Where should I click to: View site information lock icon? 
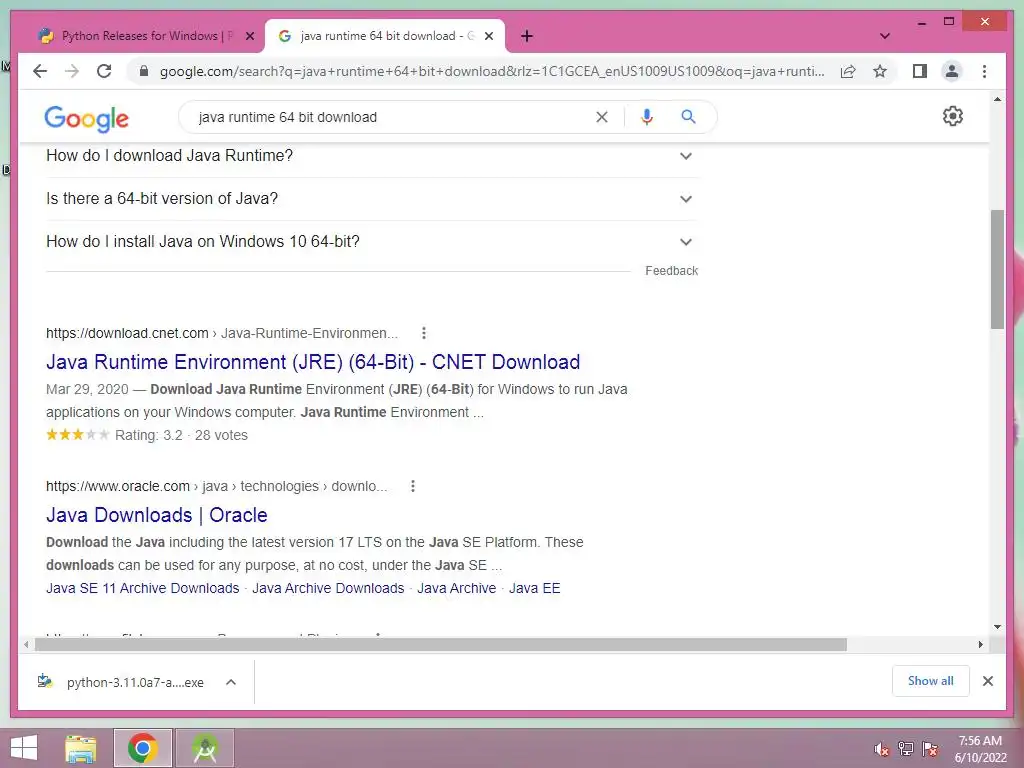[144, 71]
